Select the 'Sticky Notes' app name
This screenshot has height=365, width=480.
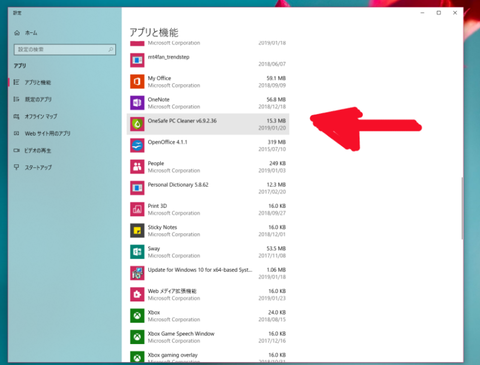pos(162,227)
